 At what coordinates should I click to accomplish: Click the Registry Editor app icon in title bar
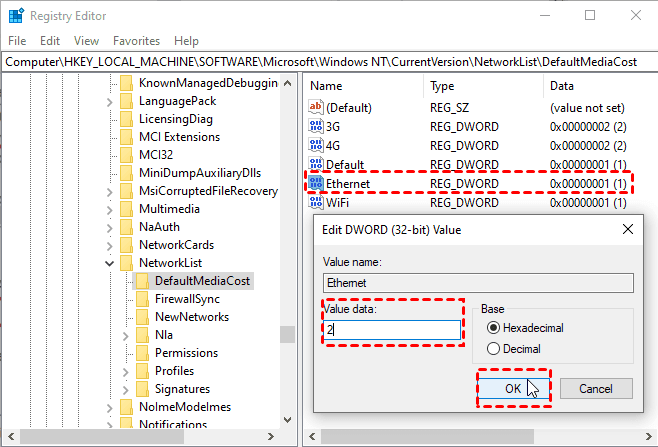point(16,16)
